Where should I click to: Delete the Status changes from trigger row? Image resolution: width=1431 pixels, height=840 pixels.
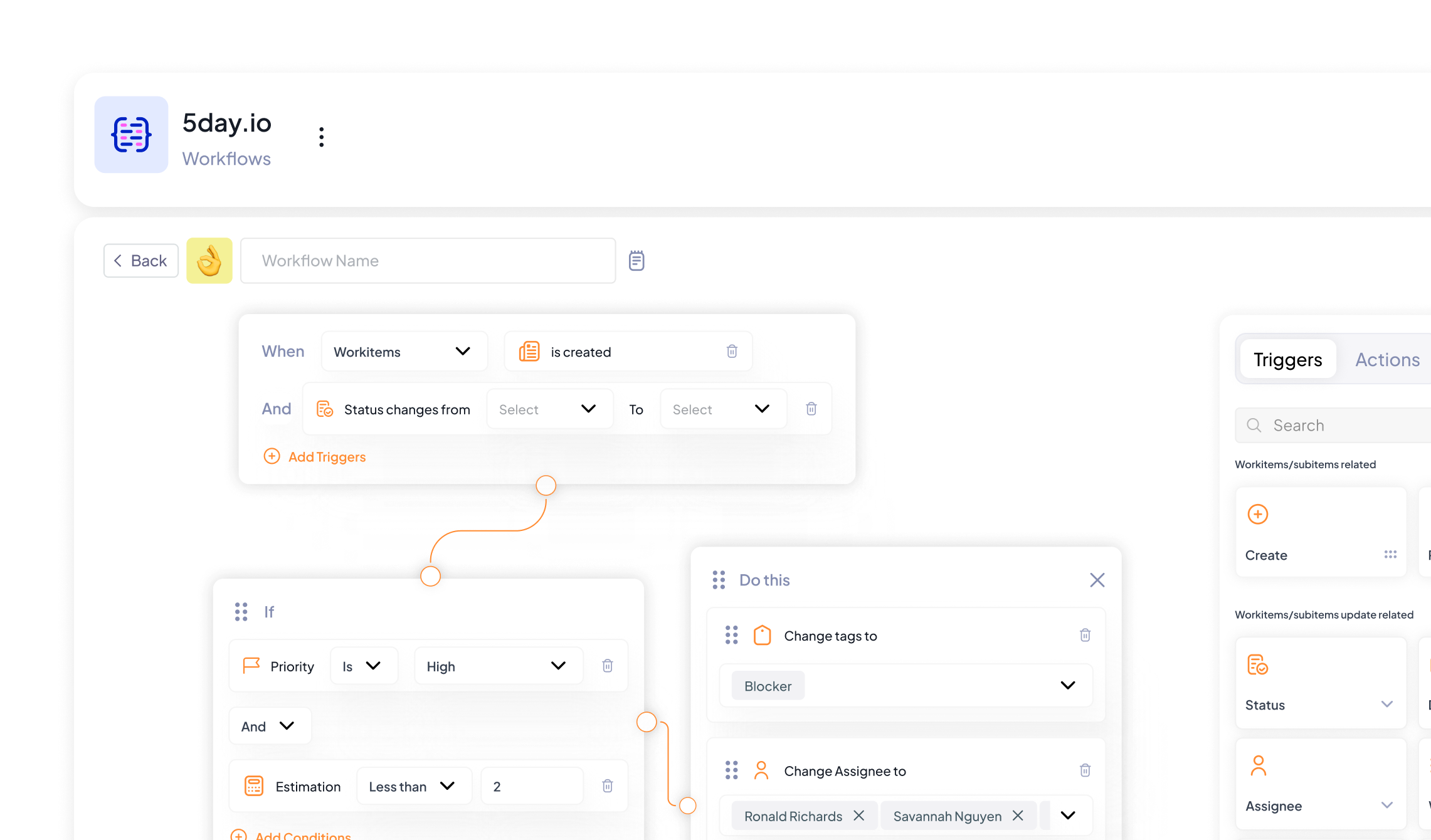[x=811, y=409]
